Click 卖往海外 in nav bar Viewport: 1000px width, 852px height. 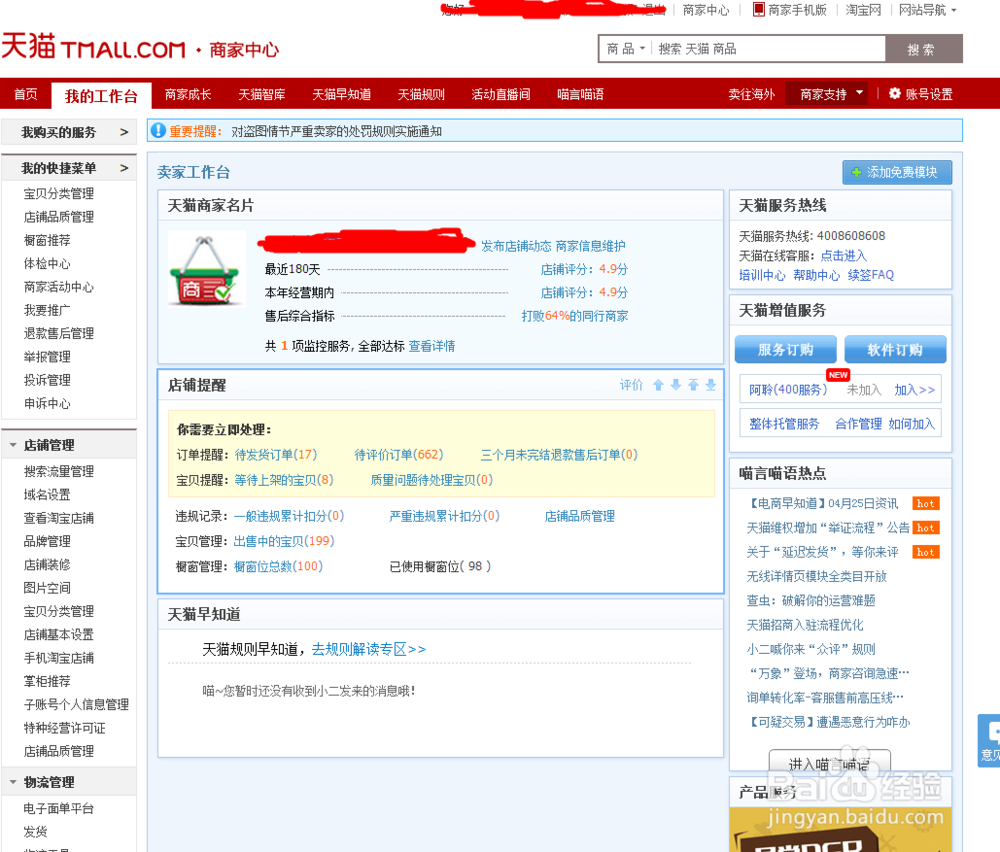click(x=751, y=94)
